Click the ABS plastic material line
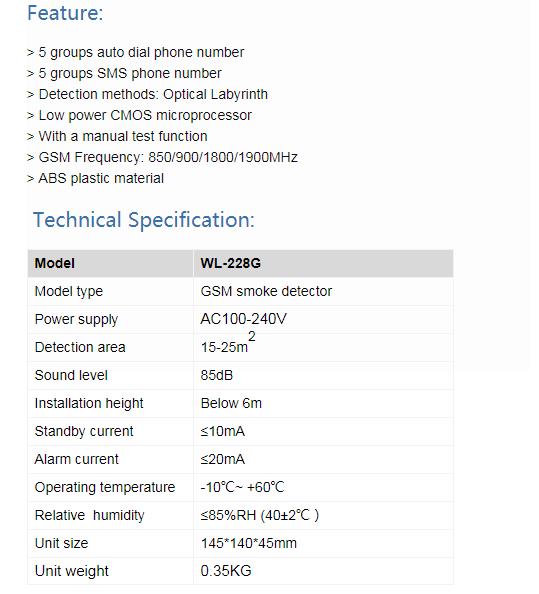 pyautogui.click(x=95, y=178)
